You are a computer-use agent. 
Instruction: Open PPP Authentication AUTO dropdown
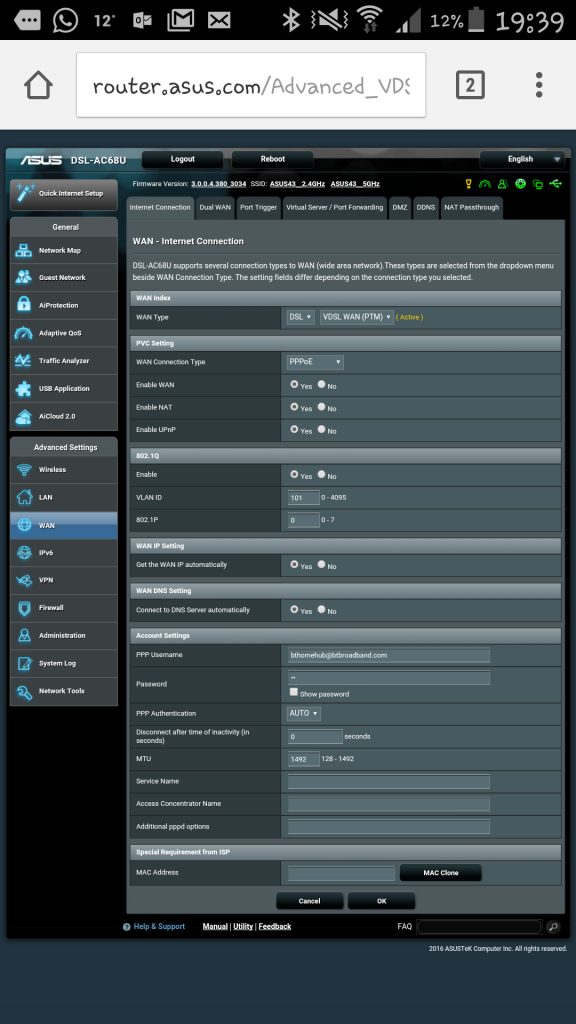pos(304,713)
